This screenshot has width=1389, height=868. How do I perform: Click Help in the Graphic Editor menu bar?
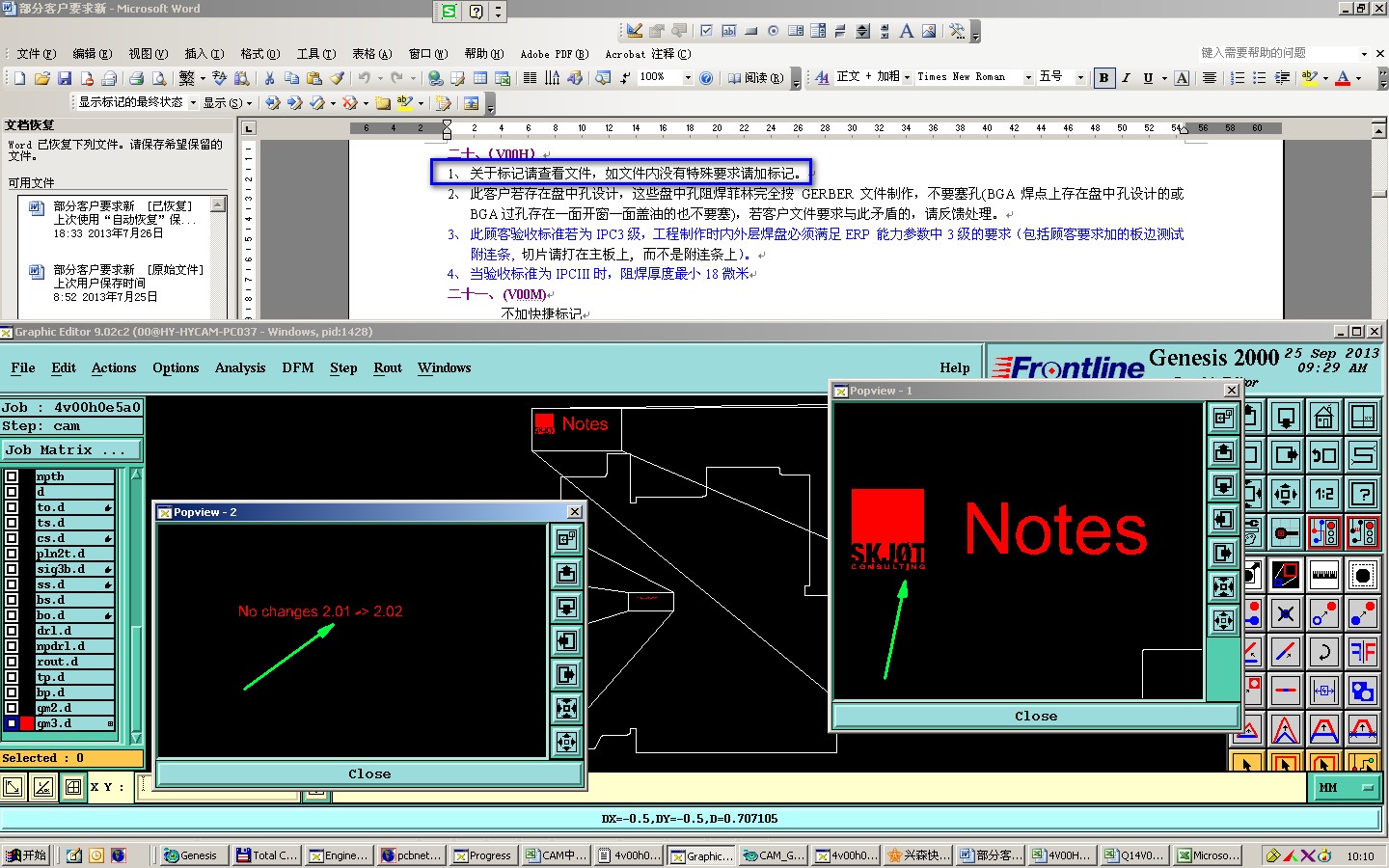pyautogui.click(x=955, y=367)
